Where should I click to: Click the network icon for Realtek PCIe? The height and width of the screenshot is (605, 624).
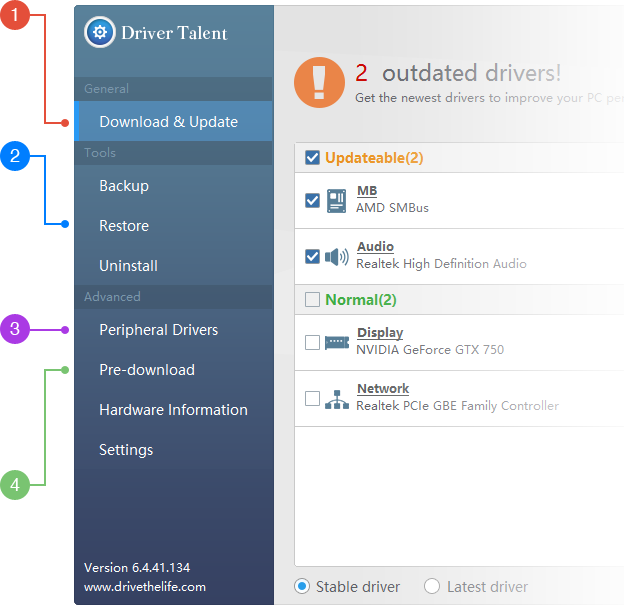(337, 399)
